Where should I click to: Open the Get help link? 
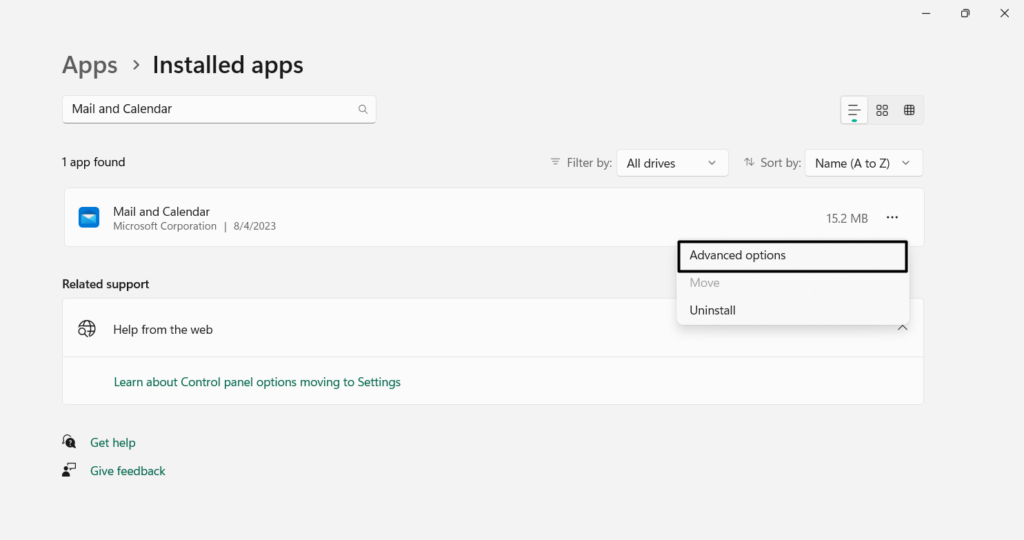[112, 443]
